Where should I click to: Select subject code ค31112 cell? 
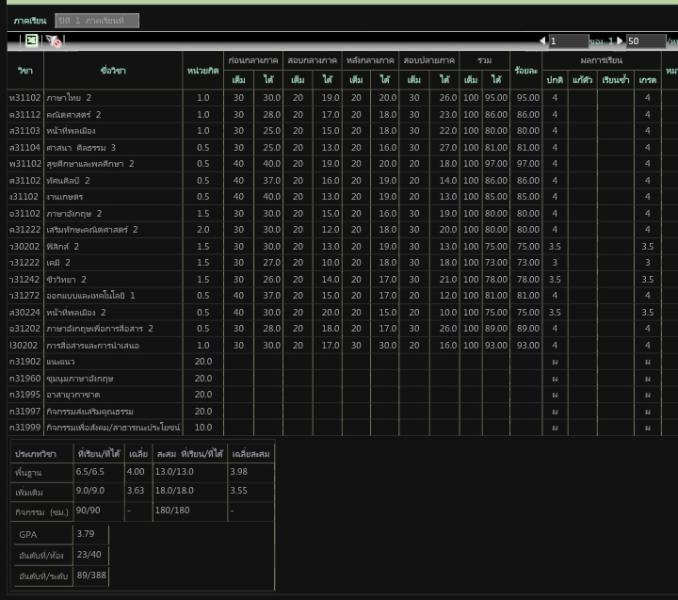[x=25, y=115]
